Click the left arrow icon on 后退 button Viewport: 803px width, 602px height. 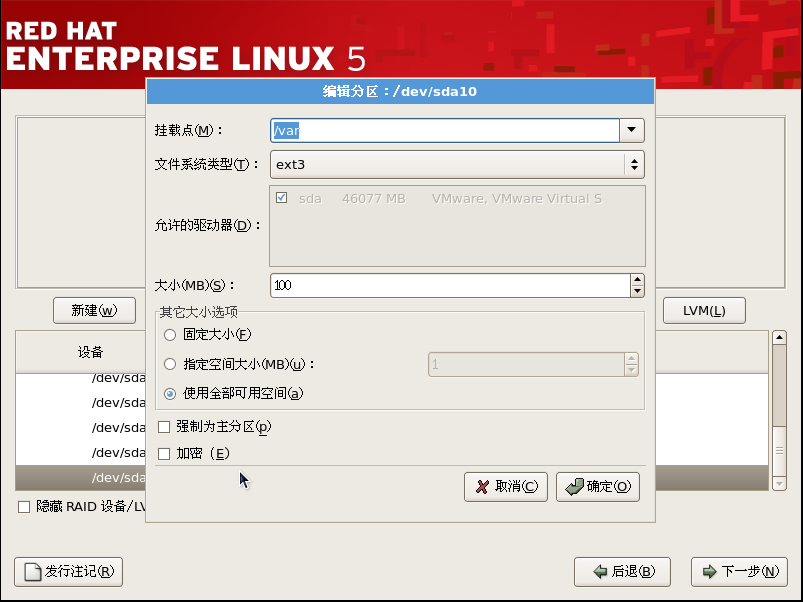tap(600, 571)
